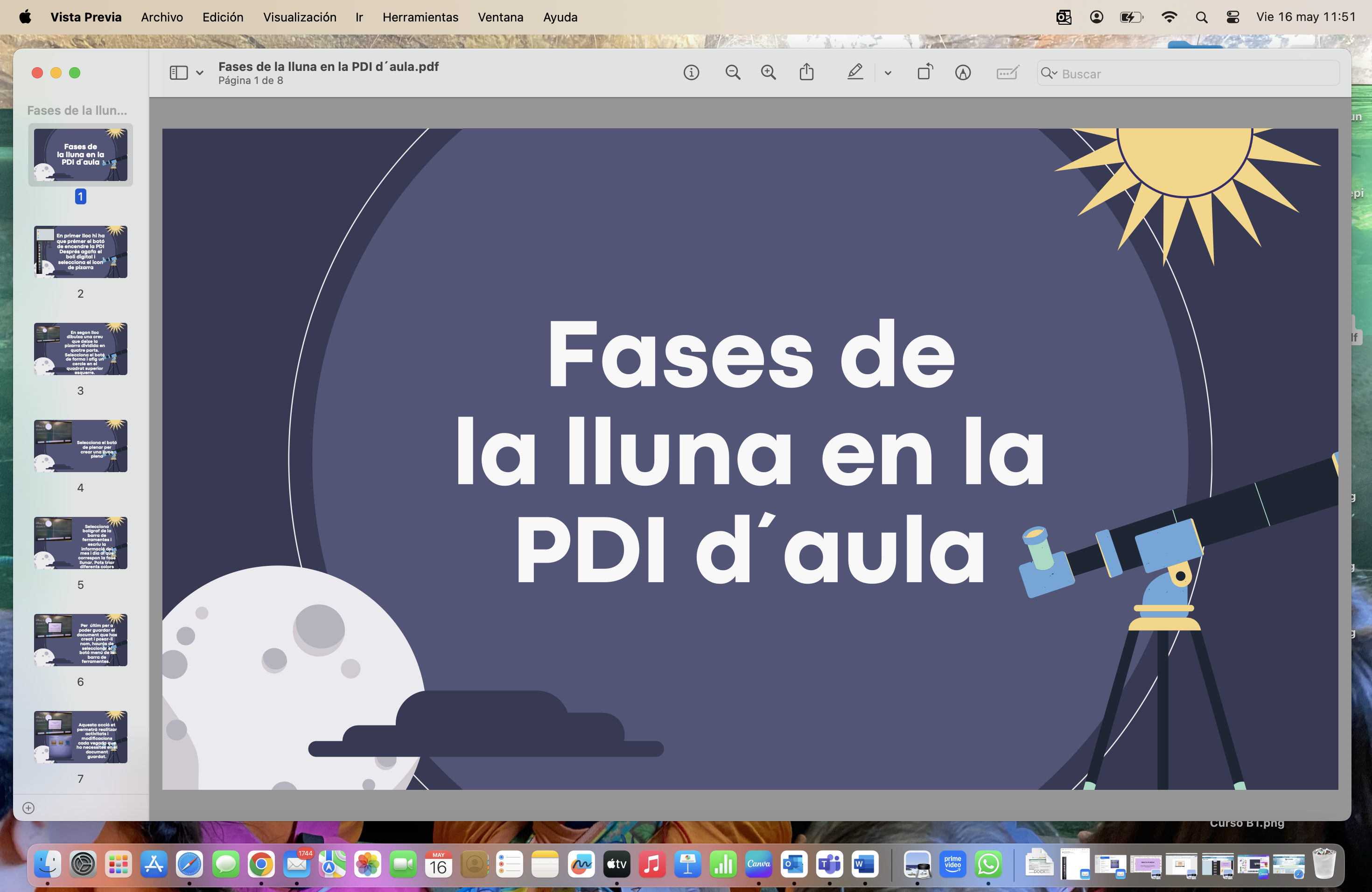This screenshot has width=1372, height=892.
Task: Open Prime Video from the Dock
Action: point(953,864)
